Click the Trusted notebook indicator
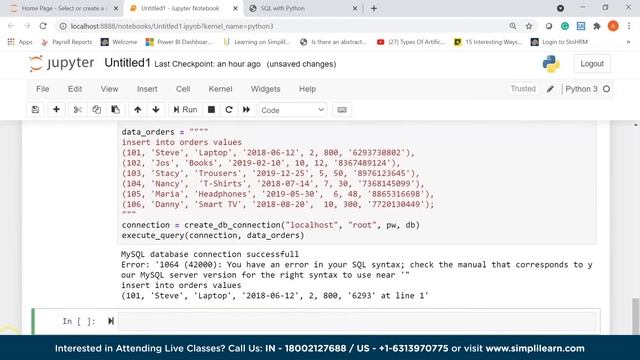The width and height of the screenshot is (640, 360). (523, 89)
